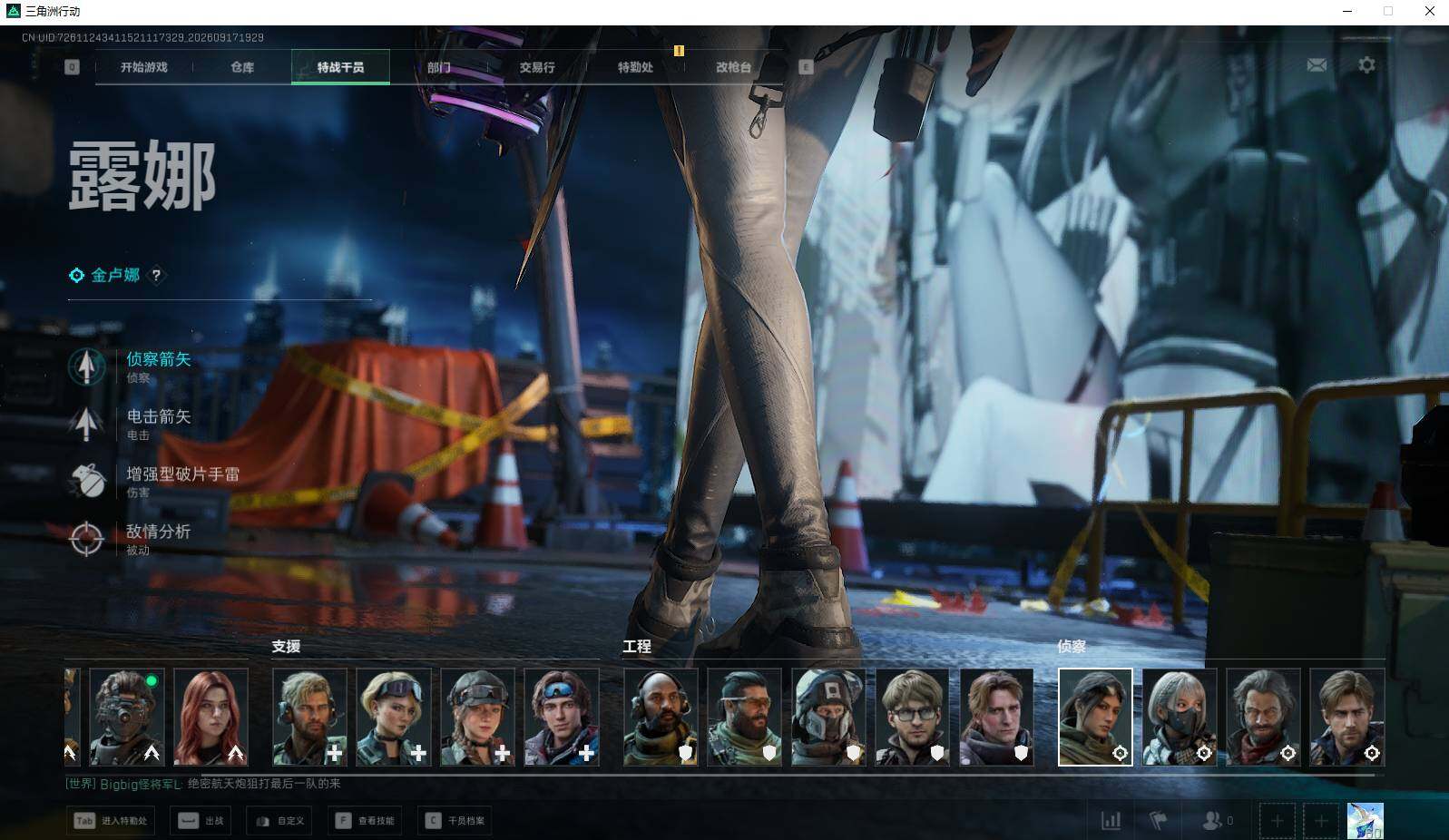Image resolution: width=1449 pixels, height=840 pixels.
Task: Select the engineer operator with orange glasses
Action: coord(745,717)
